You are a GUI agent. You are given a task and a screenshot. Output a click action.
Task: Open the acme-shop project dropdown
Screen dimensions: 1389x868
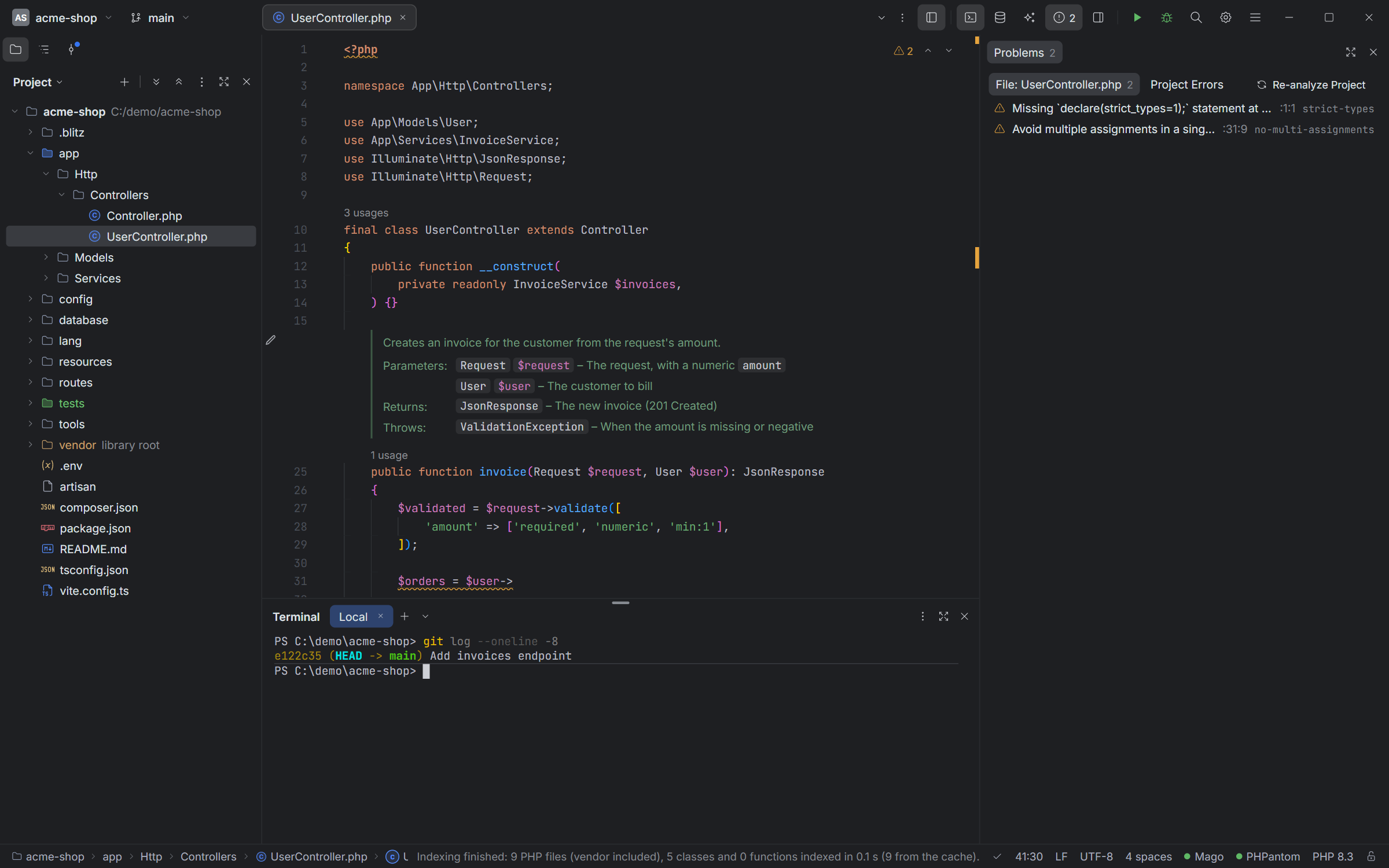(63, 18)
